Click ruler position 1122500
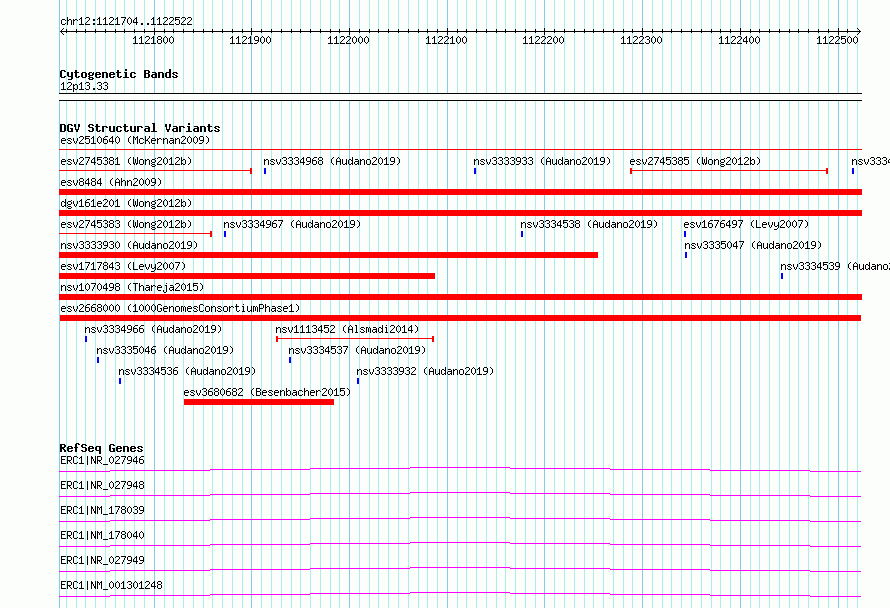890x608 pixels. (x=837, y=40)
